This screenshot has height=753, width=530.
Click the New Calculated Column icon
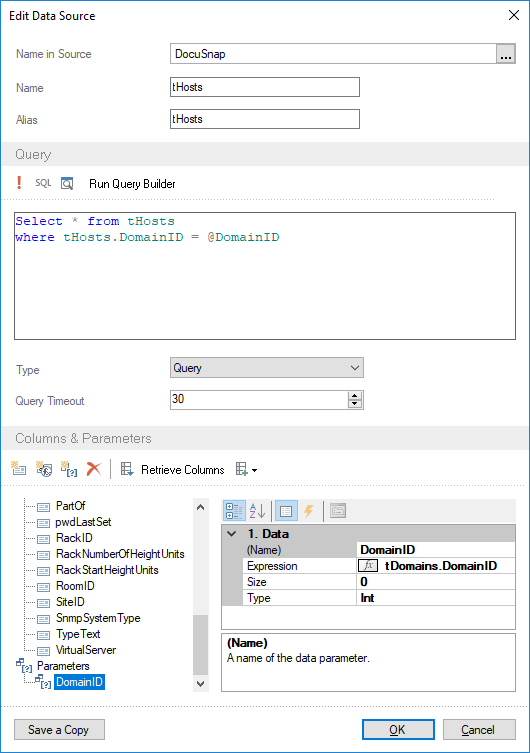click(x=44, y=469)
